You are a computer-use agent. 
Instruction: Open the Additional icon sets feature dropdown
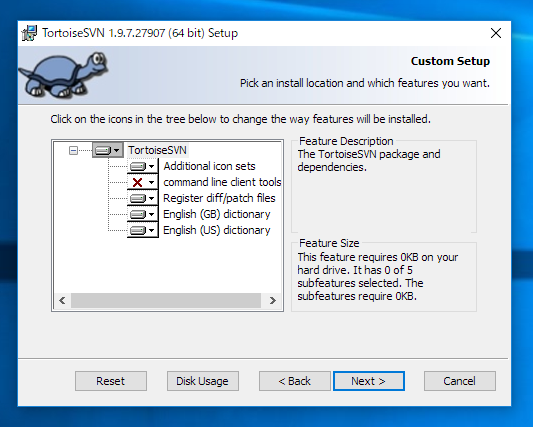(x=142, y=166)
